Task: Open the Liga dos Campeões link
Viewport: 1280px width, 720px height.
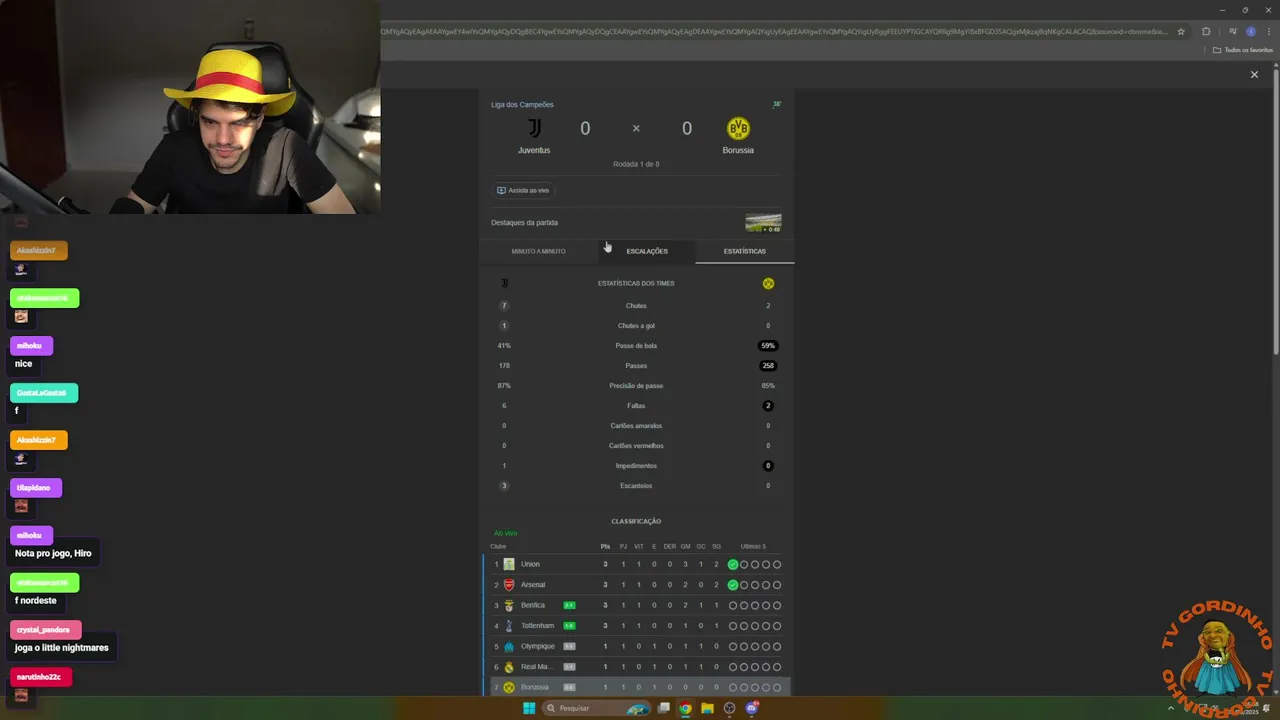Action: pos(522,104)
